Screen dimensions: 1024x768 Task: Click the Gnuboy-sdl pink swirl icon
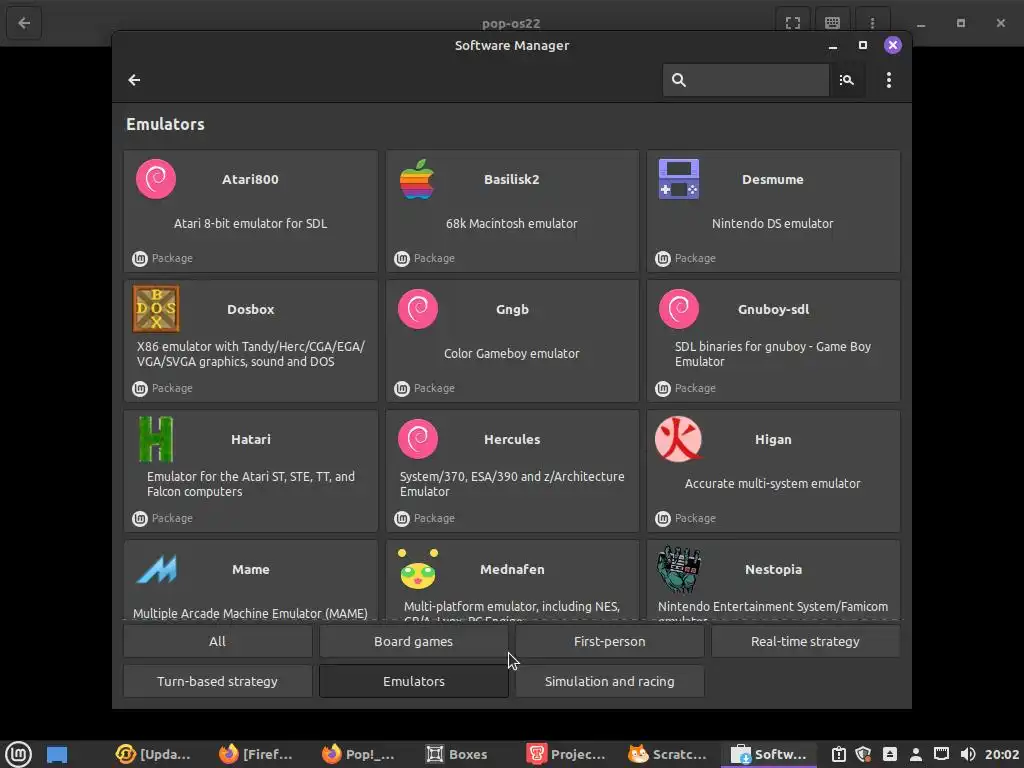(679, 309)
